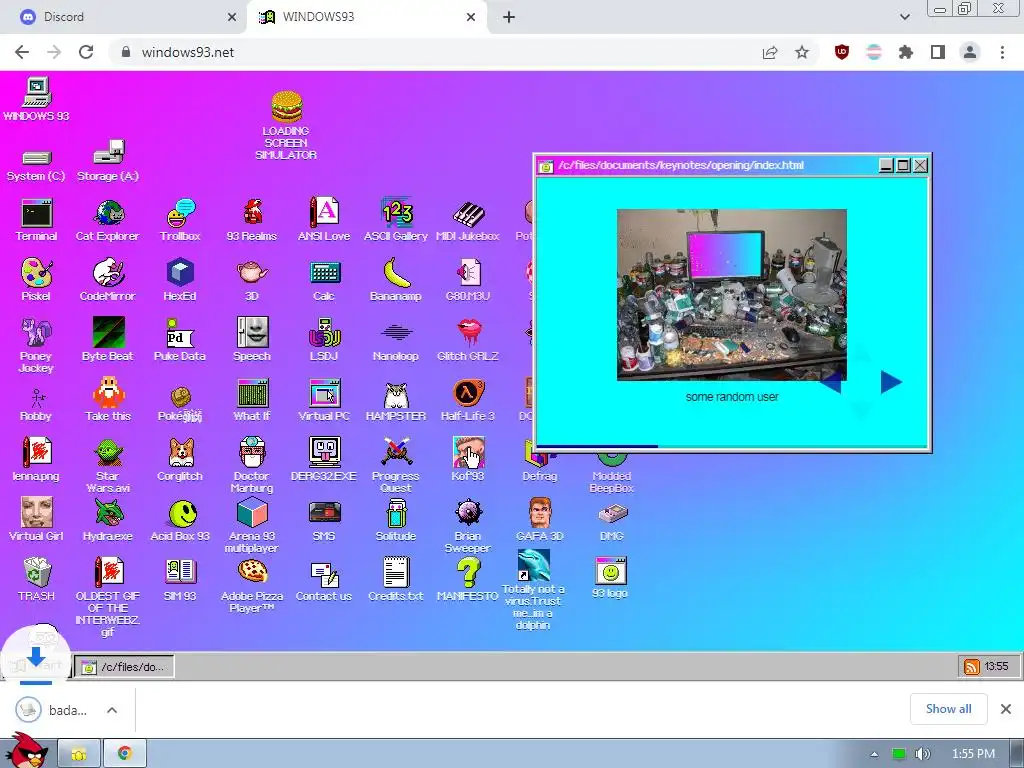Launch 93 Realms

point(252,212)
